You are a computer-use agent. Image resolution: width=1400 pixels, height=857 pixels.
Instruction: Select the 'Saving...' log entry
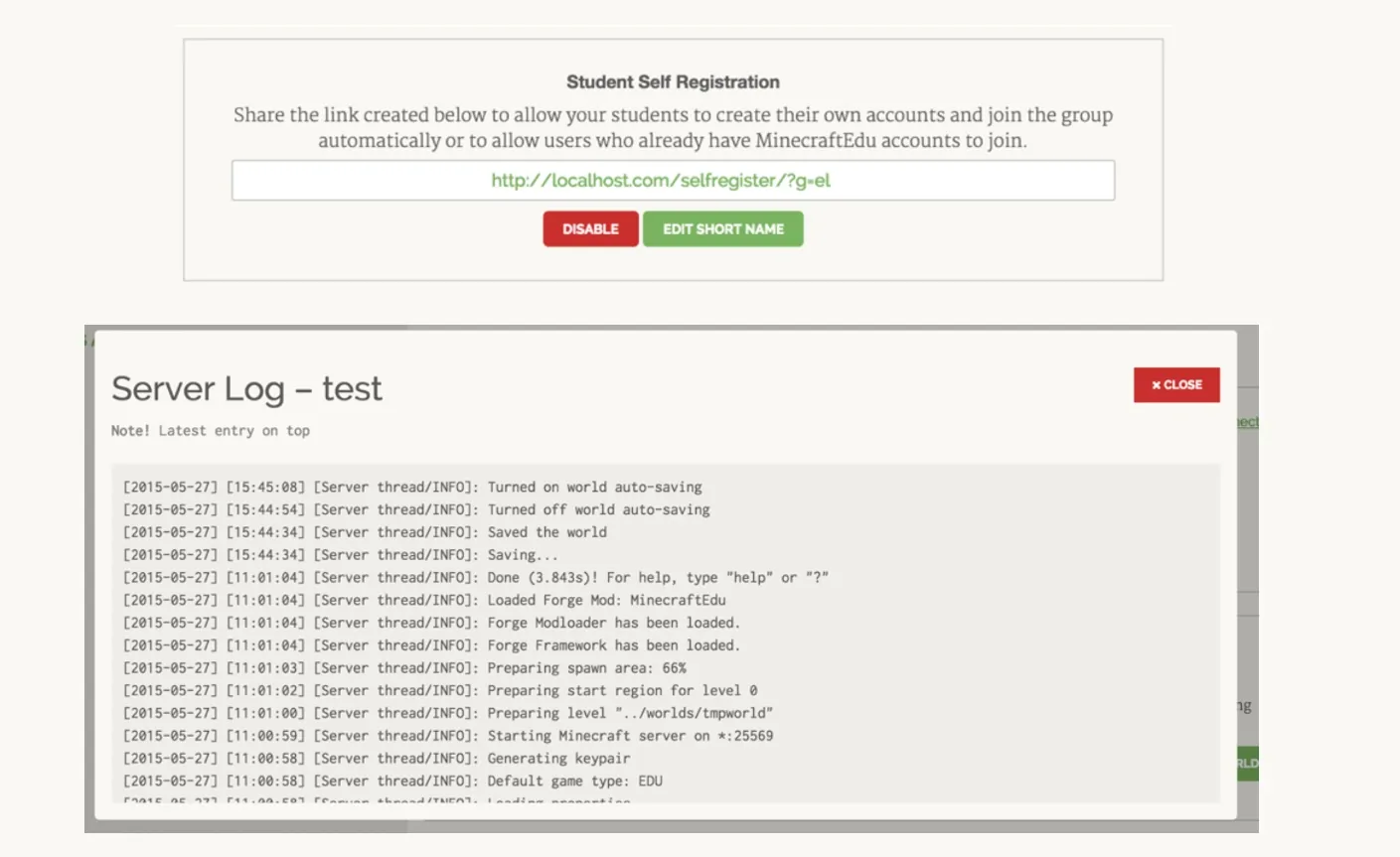pyautogui.click(x=341, y=555)
